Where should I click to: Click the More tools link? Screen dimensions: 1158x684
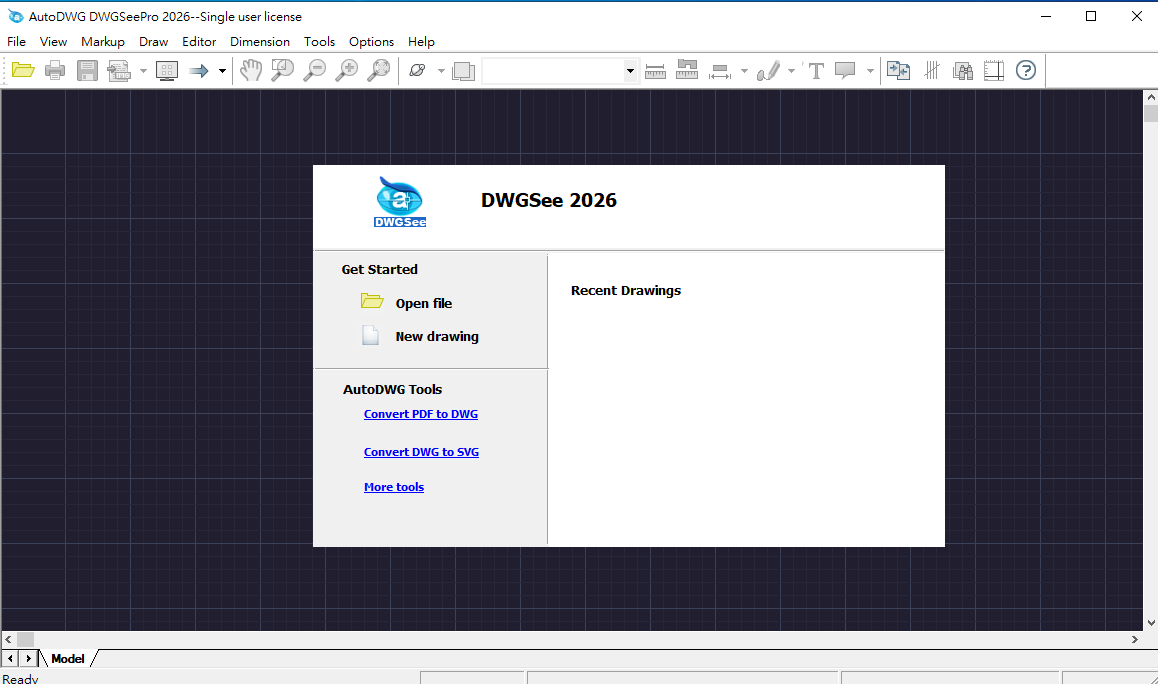tap(394, 487)
